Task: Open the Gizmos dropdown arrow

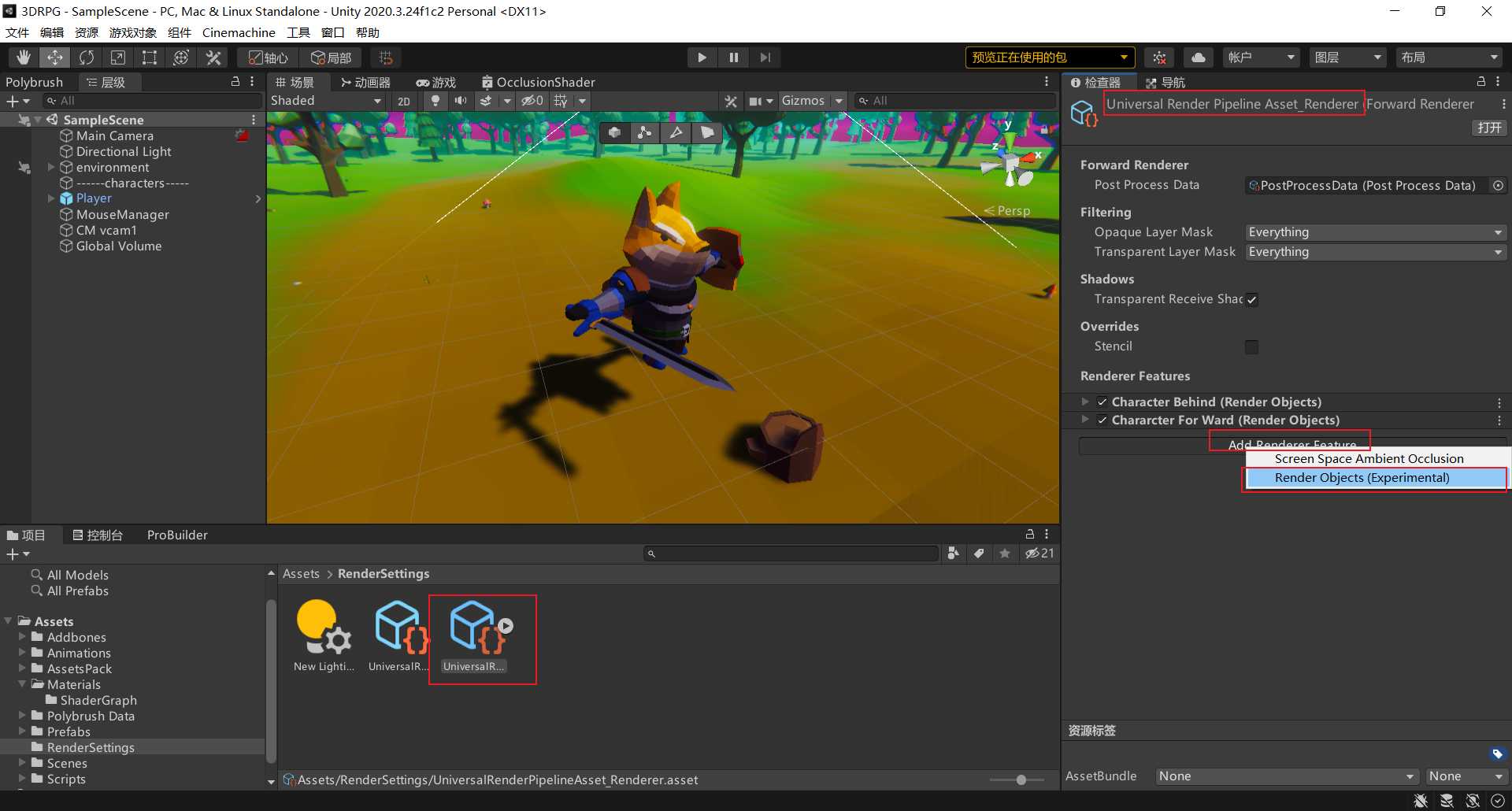Action: tap(839, 101)
